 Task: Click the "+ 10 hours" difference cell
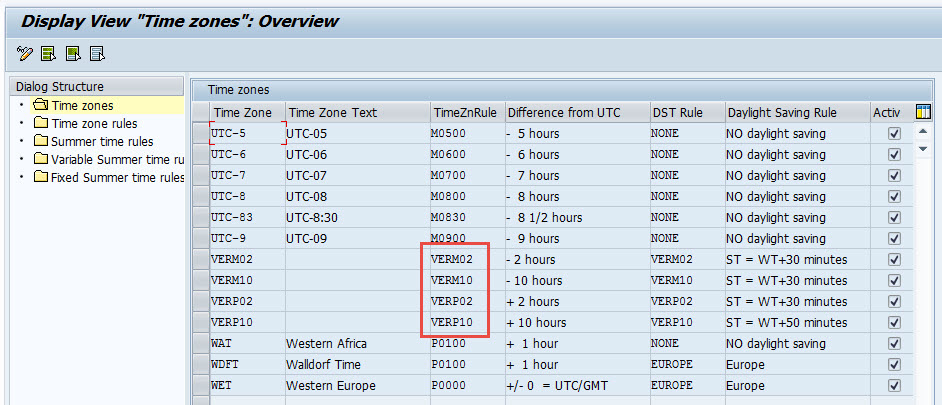pyautogui.click(x=577, y=323)
